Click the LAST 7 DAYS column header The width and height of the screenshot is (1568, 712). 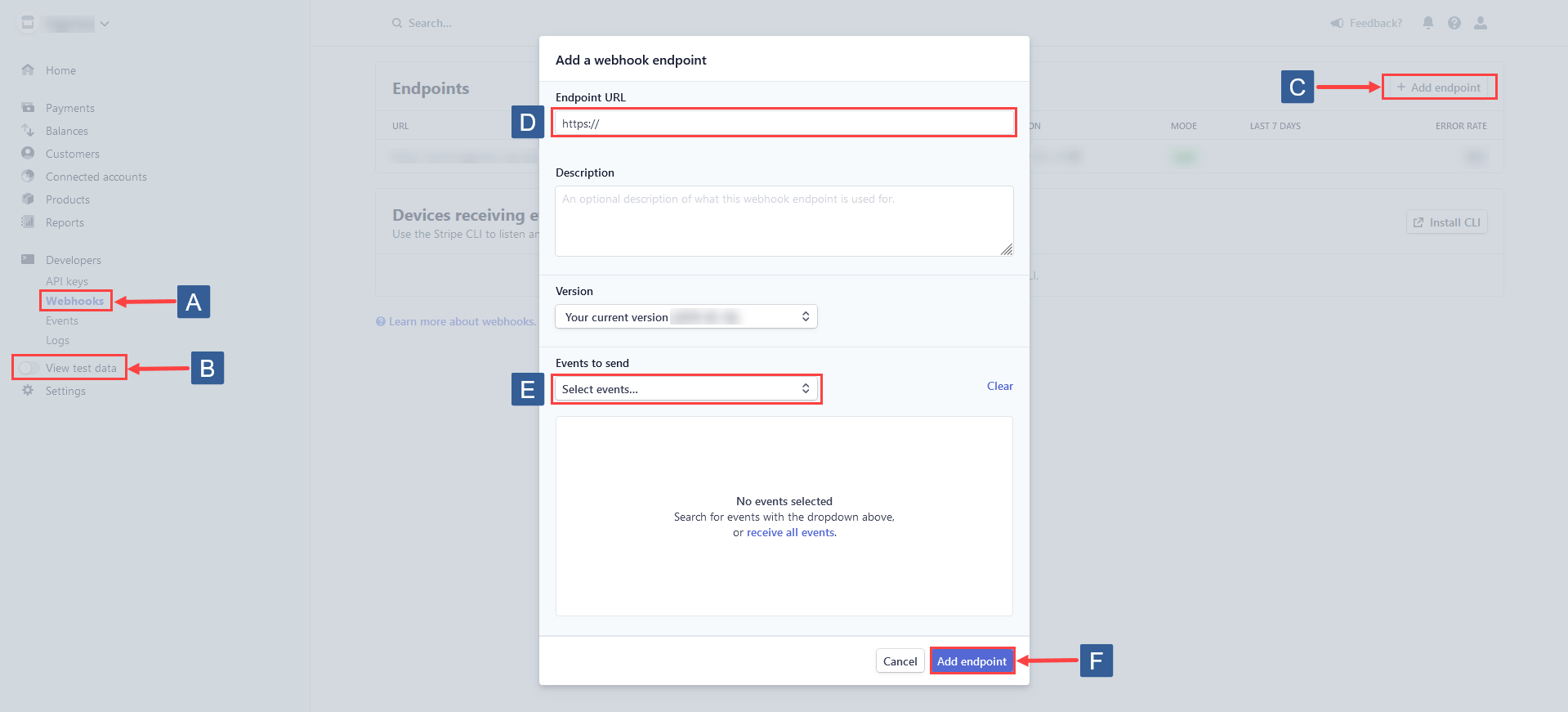click(x=1275, y=126)
